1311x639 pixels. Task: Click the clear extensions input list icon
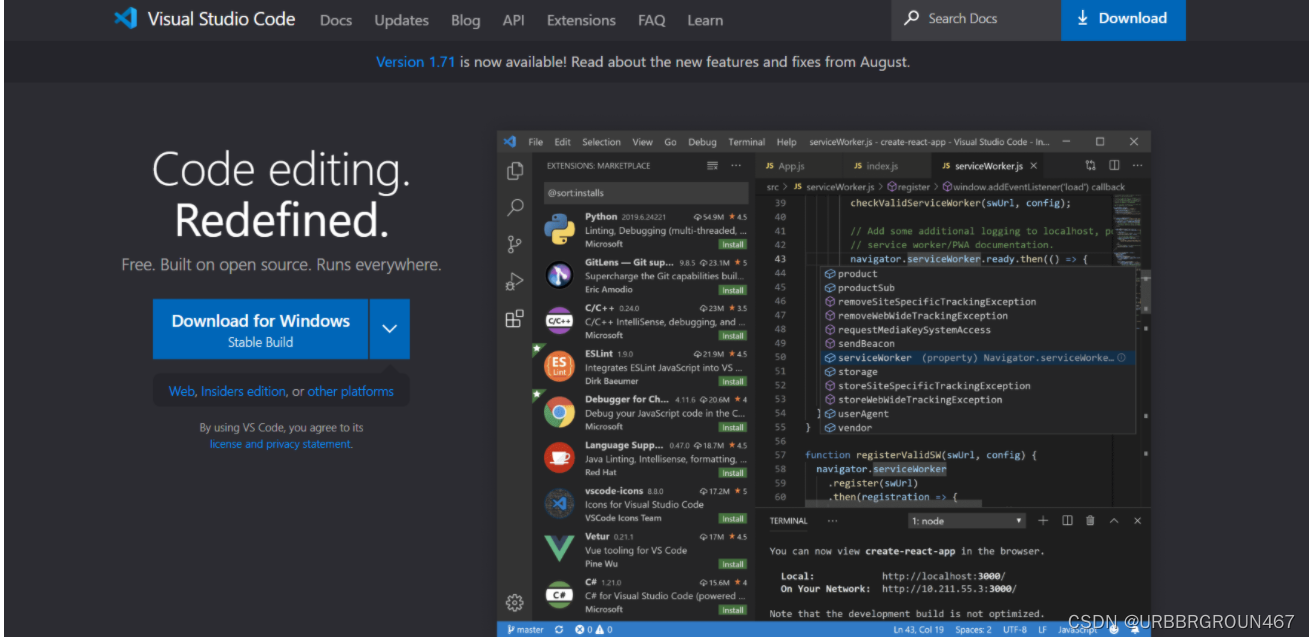tap(712, 166)
